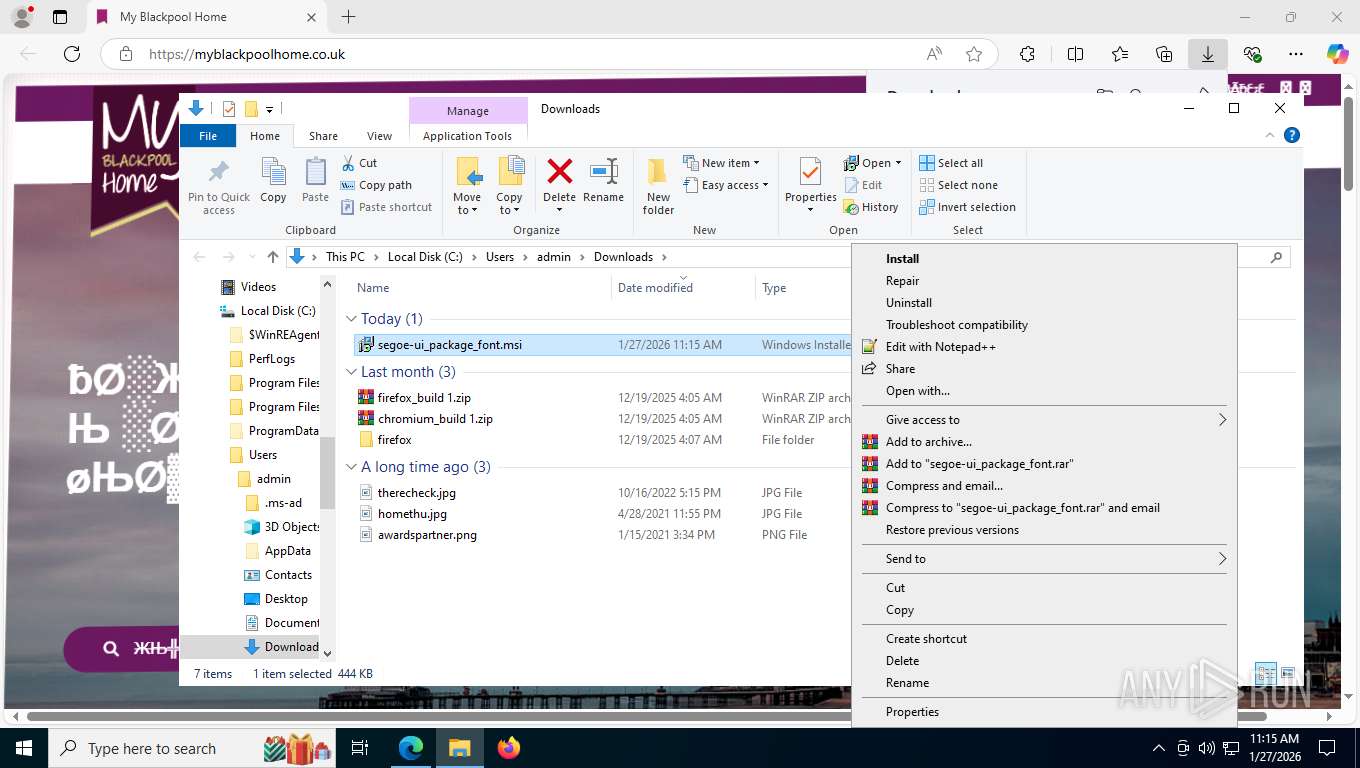Click Edge refresh page icon

pyautogui.click(x=72, y=54)
